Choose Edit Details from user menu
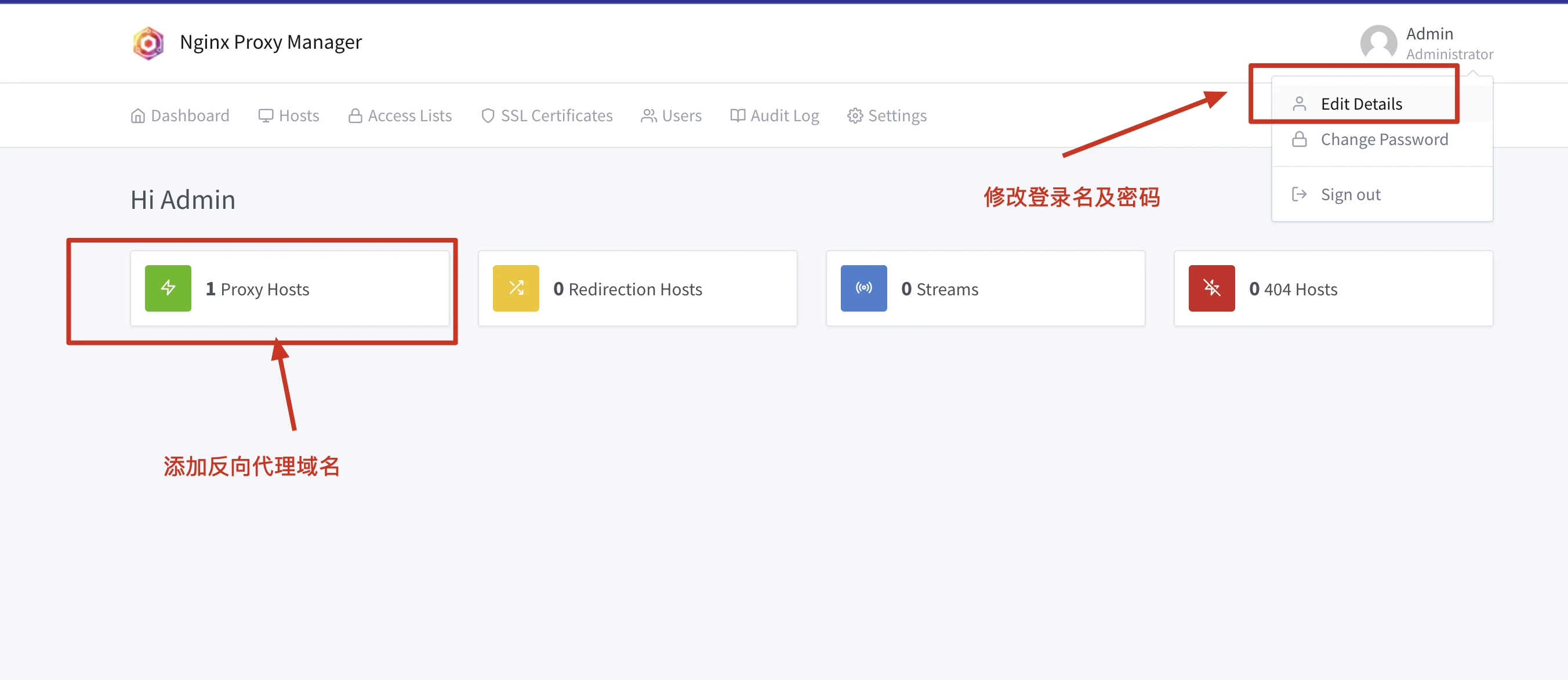 pyautogui.click(x=1382, y=104)
